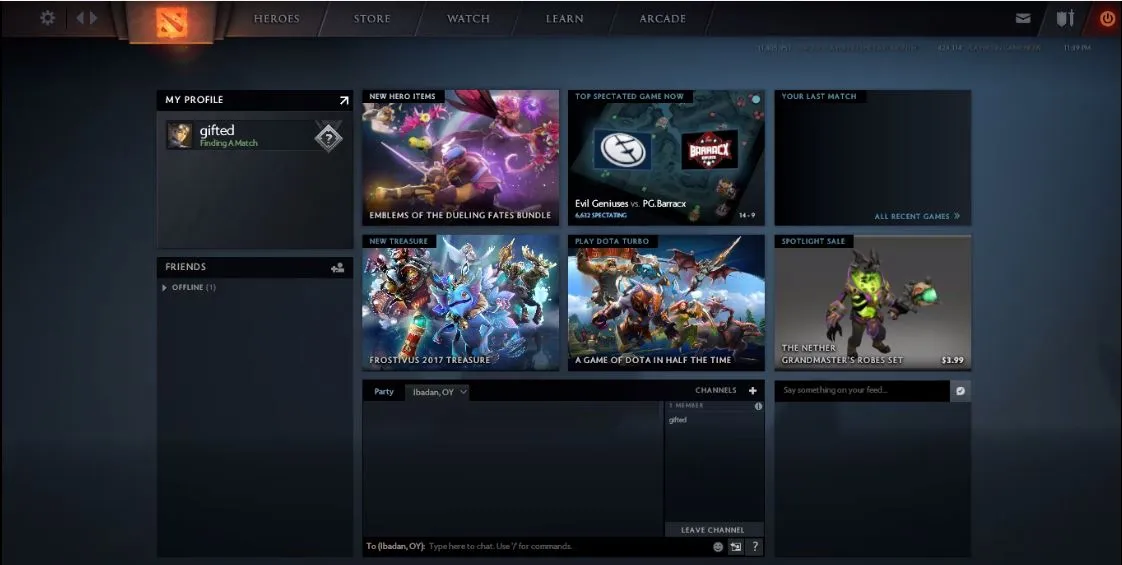
Task: Click the Leave Channel button
Action: click(713, 530)
